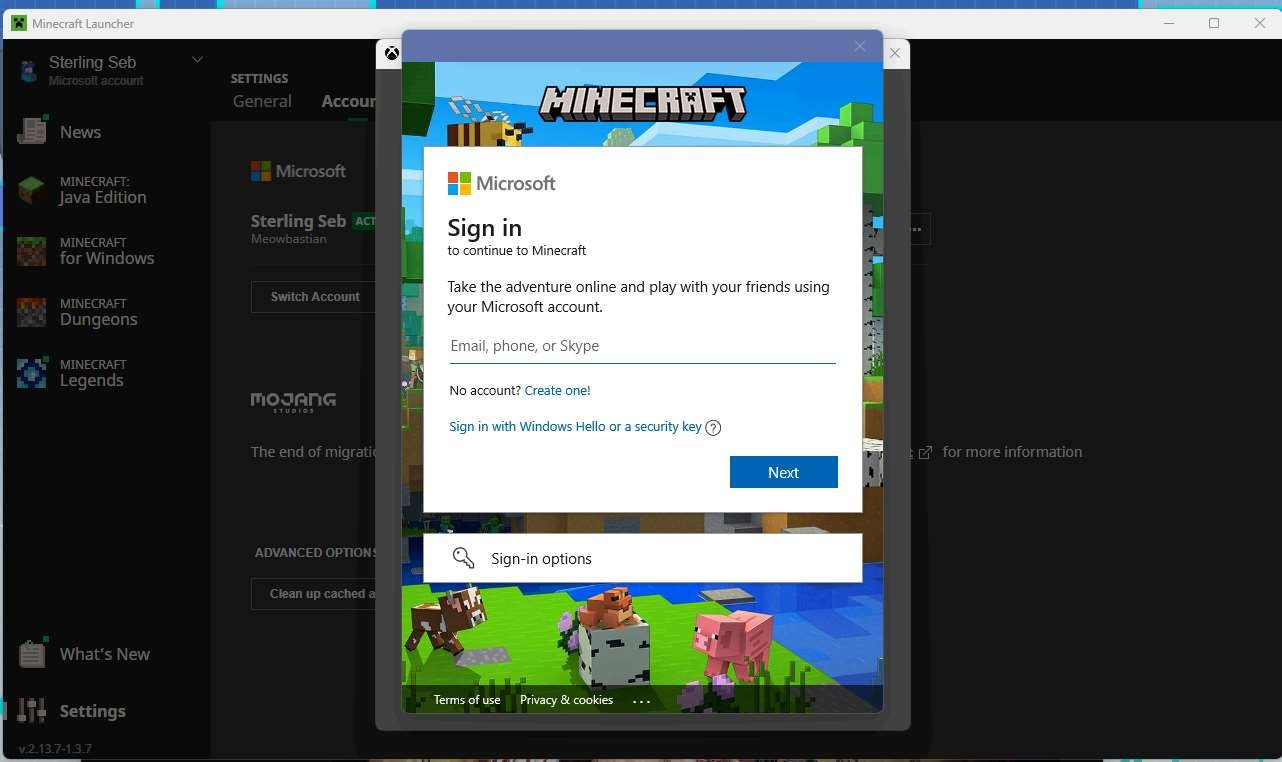
Task: Open the Privacy & cookies link
Action: [567, 700]
